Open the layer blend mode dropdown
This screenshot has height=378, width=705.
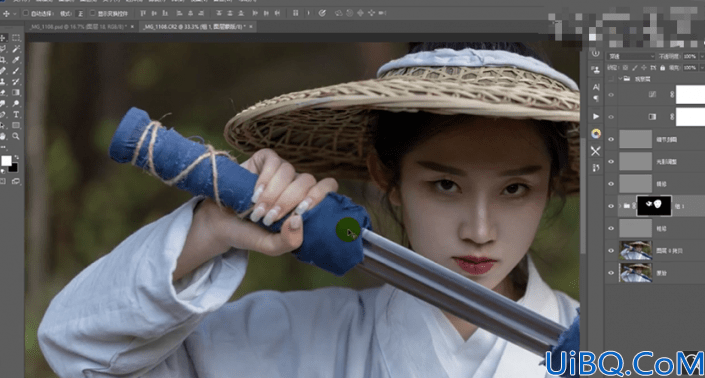point(631,56)
